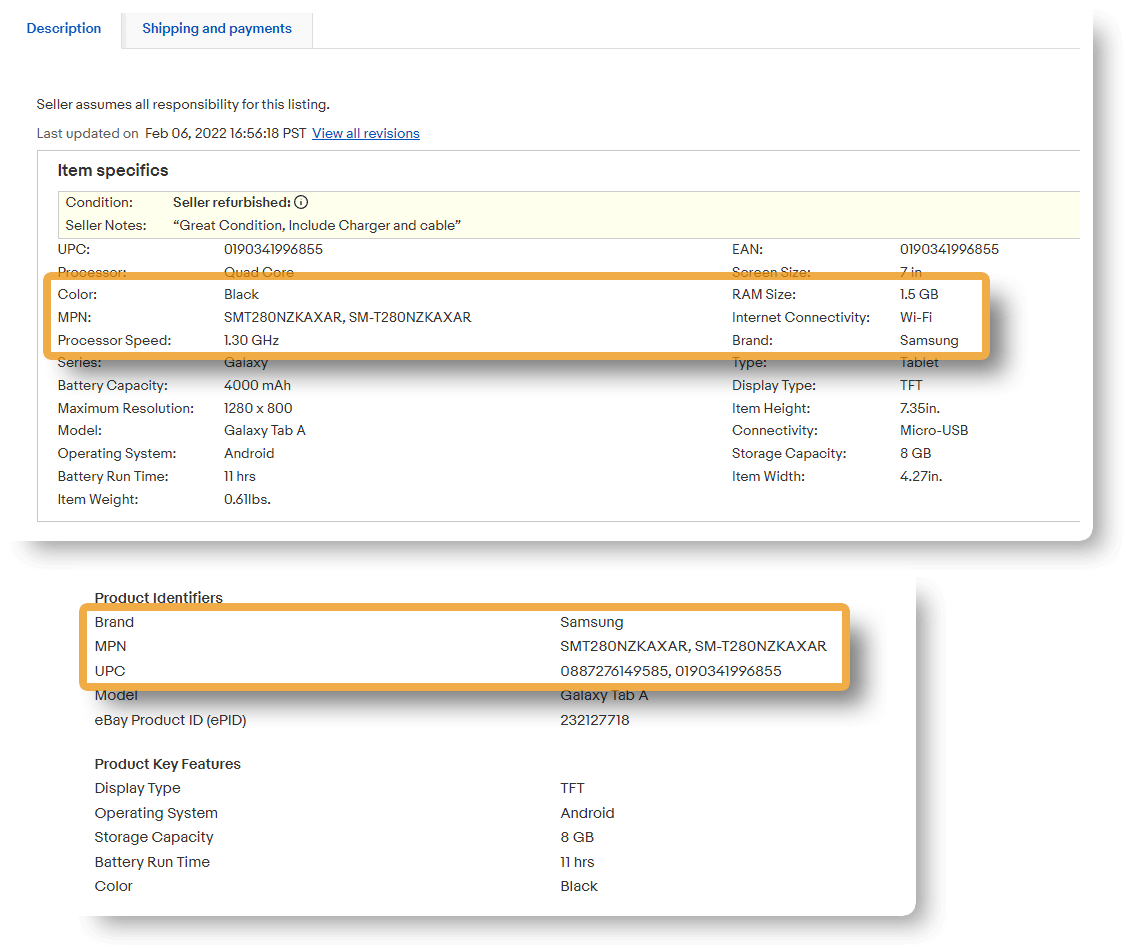Open the View all revisions link
This screenshot has width=1126, height=948.
pyautogui.click(x=366, y=134)
